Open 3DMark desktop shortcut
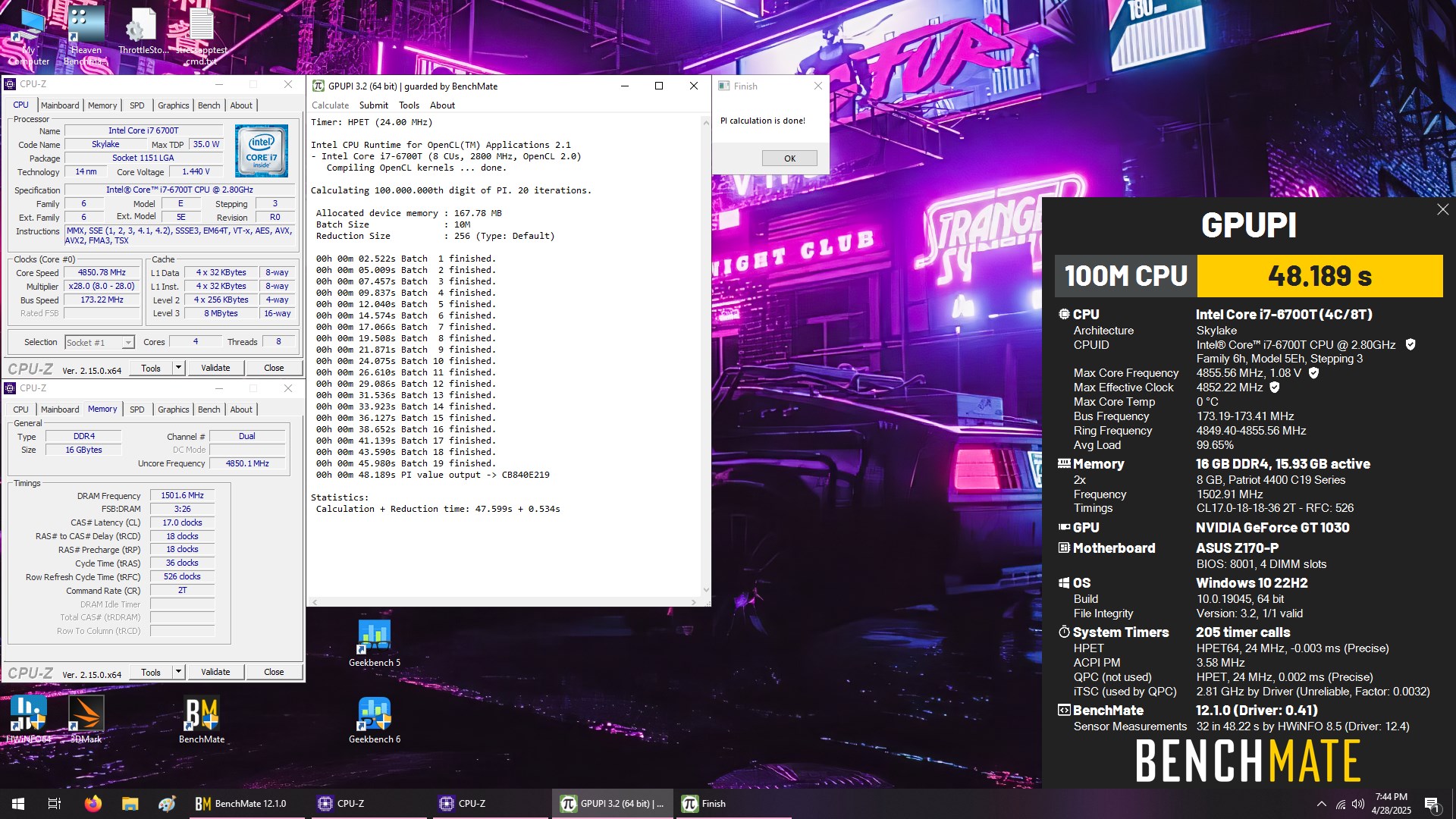The width and height of the screenshot is (1456, 819). (86, 720)
